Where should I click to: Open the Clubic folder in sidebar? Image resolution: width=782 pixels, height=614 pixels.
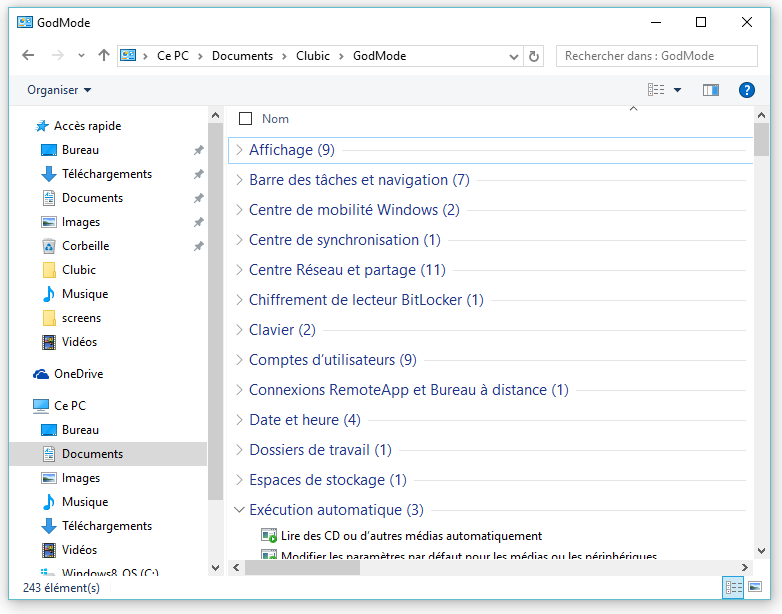pyautogui.click(x=79, y=270)
